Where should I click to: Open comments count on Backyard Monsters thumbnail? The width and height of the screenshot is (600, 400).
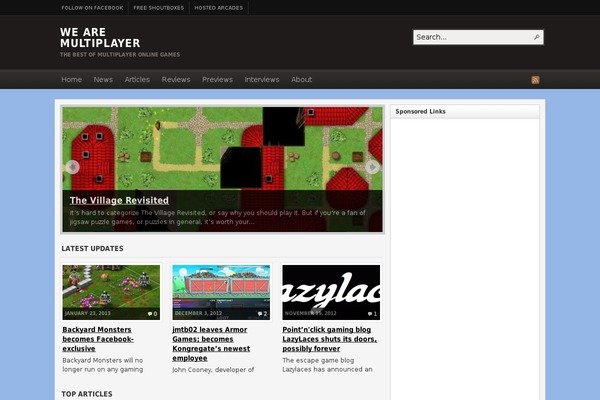coord(152,314)
